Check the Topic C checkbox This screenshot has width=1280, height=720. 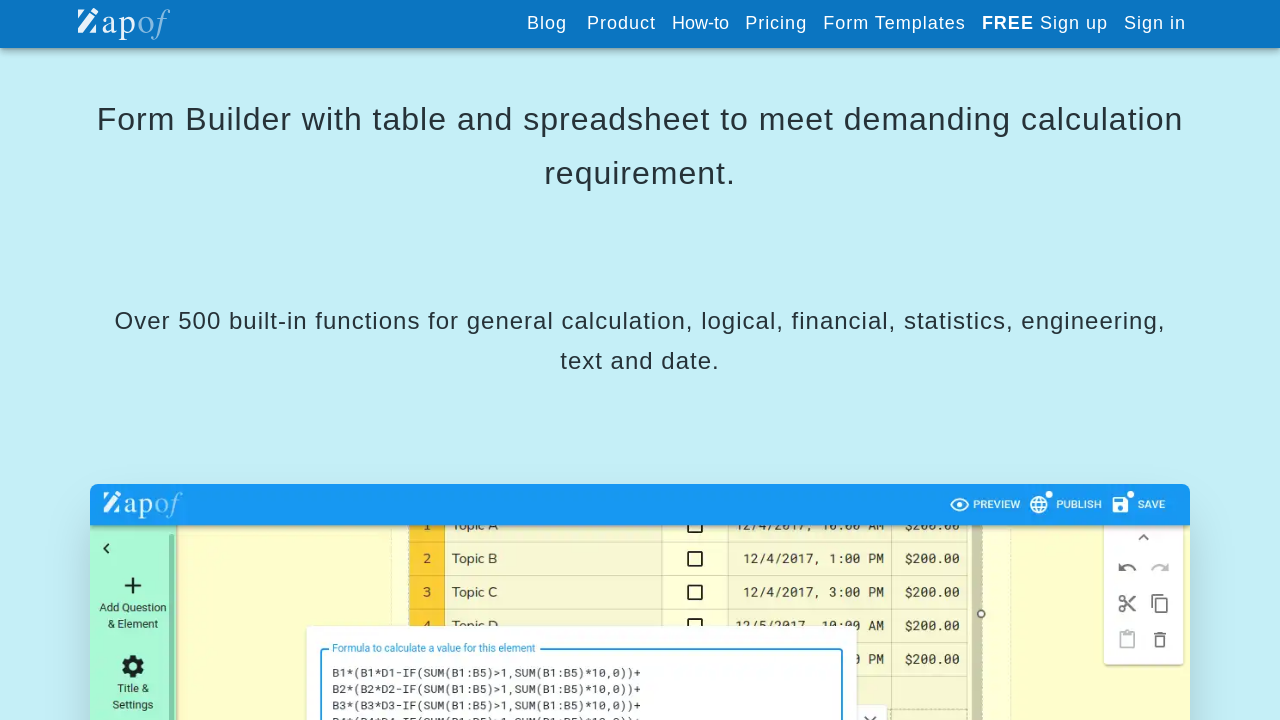695,592
